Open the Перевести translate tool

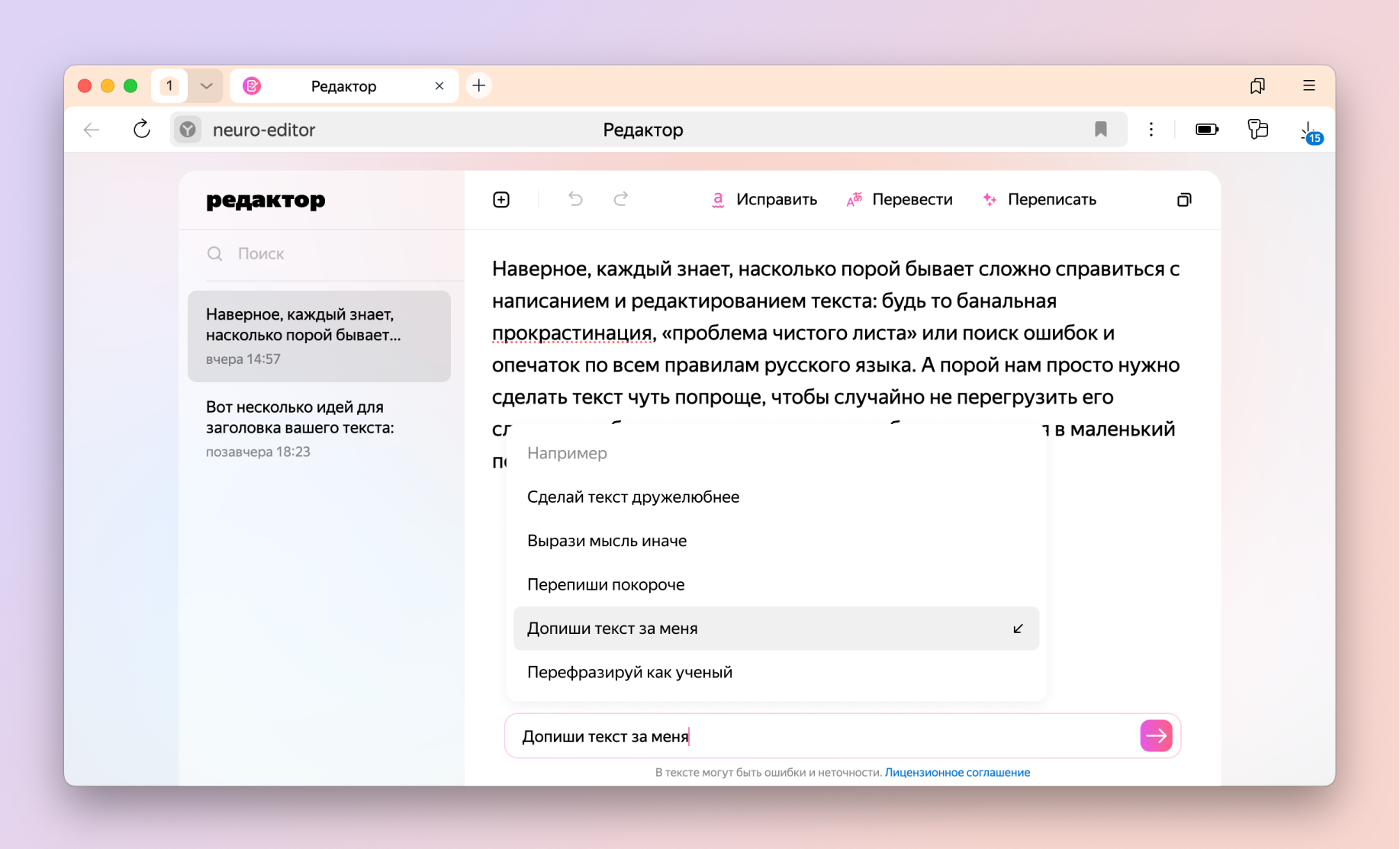click(x=900, y=199)
